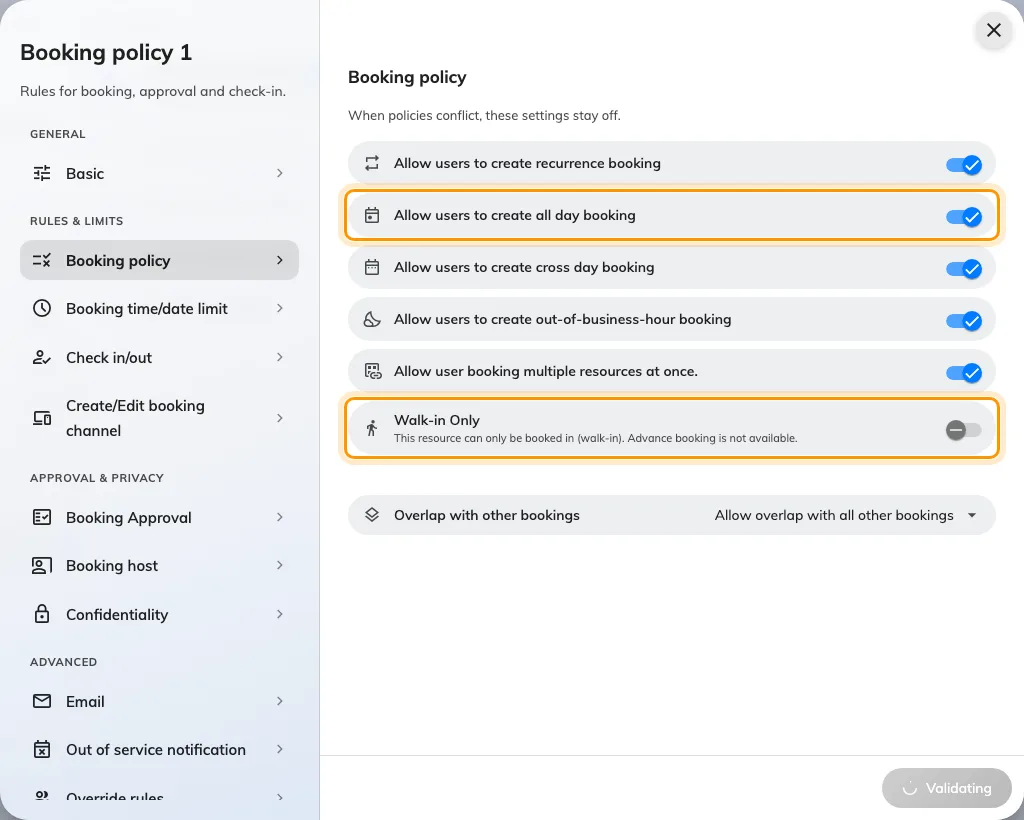1024x820 pixels.
Task: Click the Confidentiality lock icon
Action: (x=42, y=614)
